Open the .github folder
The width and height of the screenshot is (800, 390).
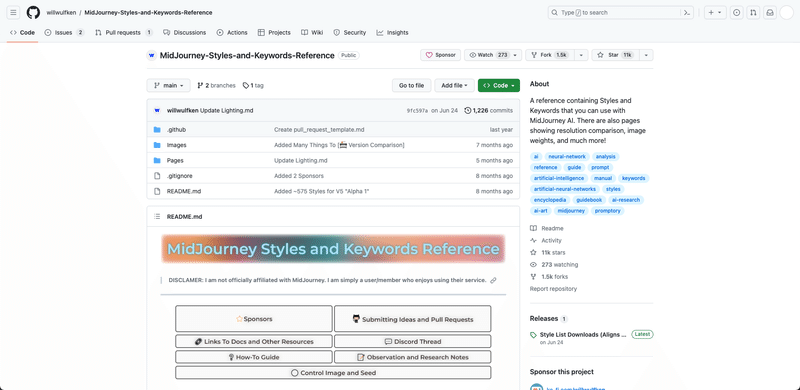pos(176,130)
